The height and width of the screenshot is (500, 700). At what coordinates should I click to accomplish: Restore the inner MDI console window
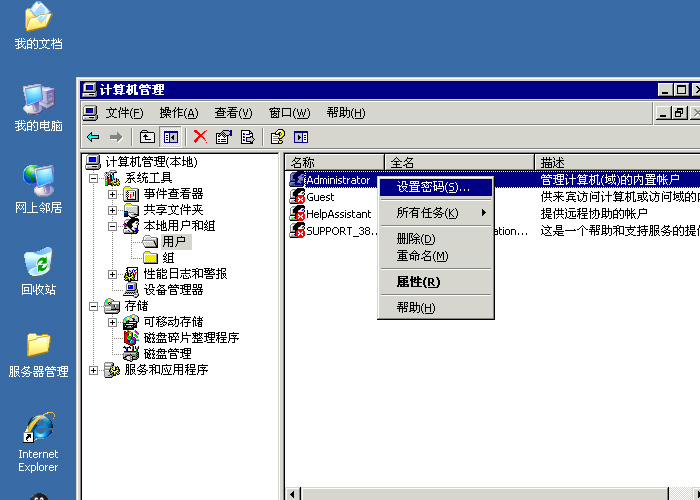point(679,113)
